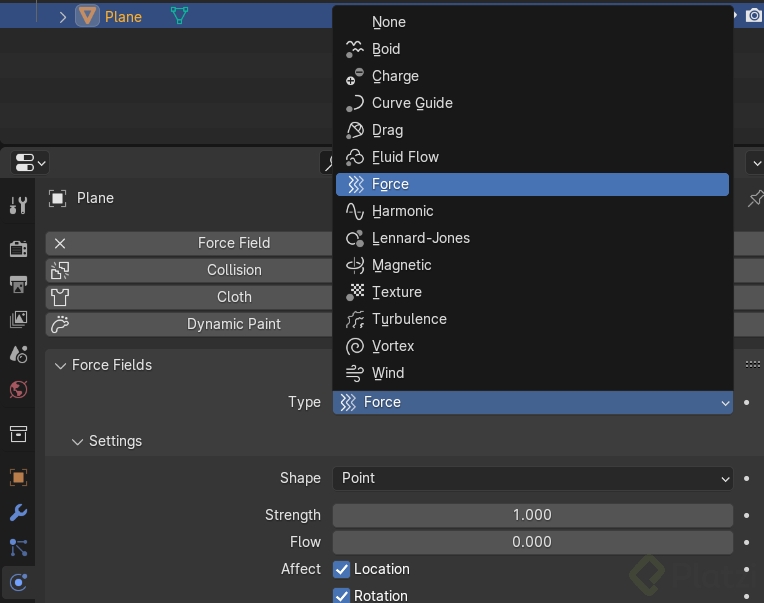Open the Tool properties tab
This screenshot has width=764, height=603.
[18, 206]
